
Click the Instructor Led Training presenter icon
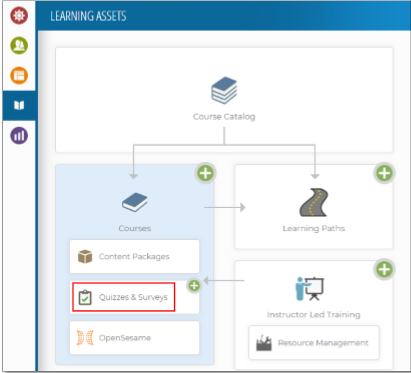click(310, 289)
